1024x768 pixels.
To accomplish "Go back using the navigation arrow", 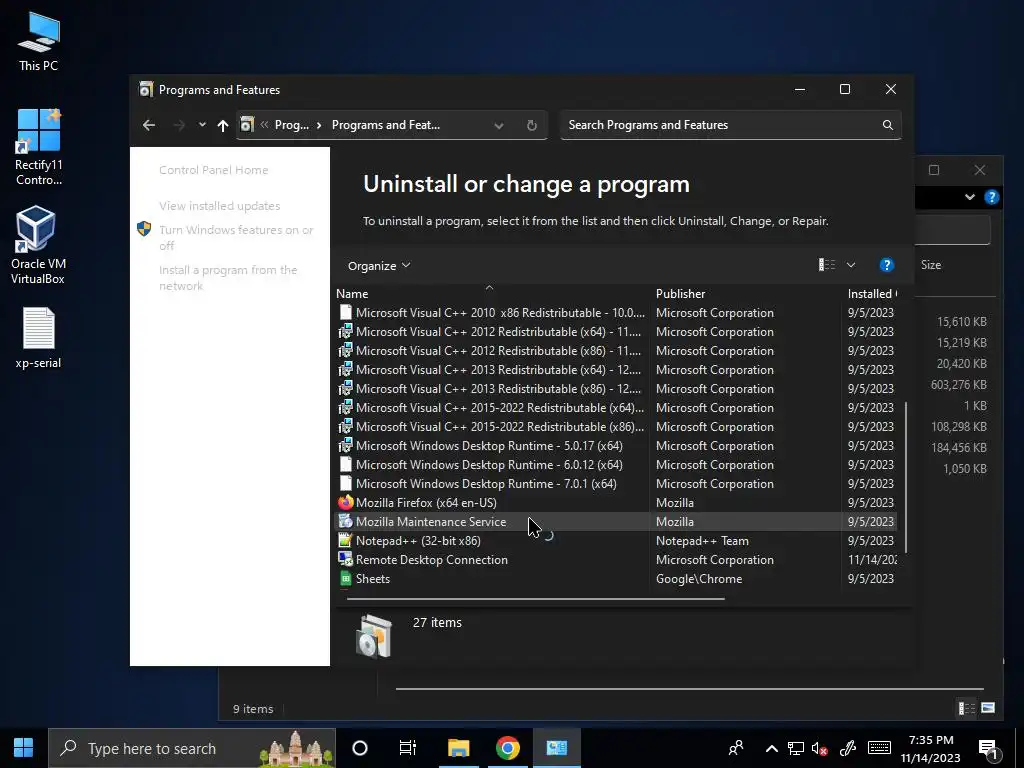I will [x=149, y=125].
